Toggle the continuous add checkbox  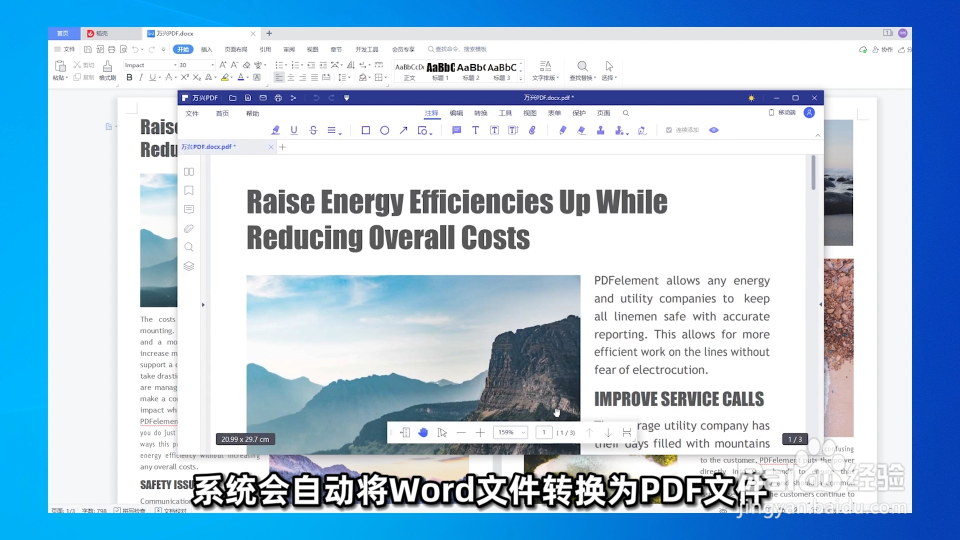[669, 130]
